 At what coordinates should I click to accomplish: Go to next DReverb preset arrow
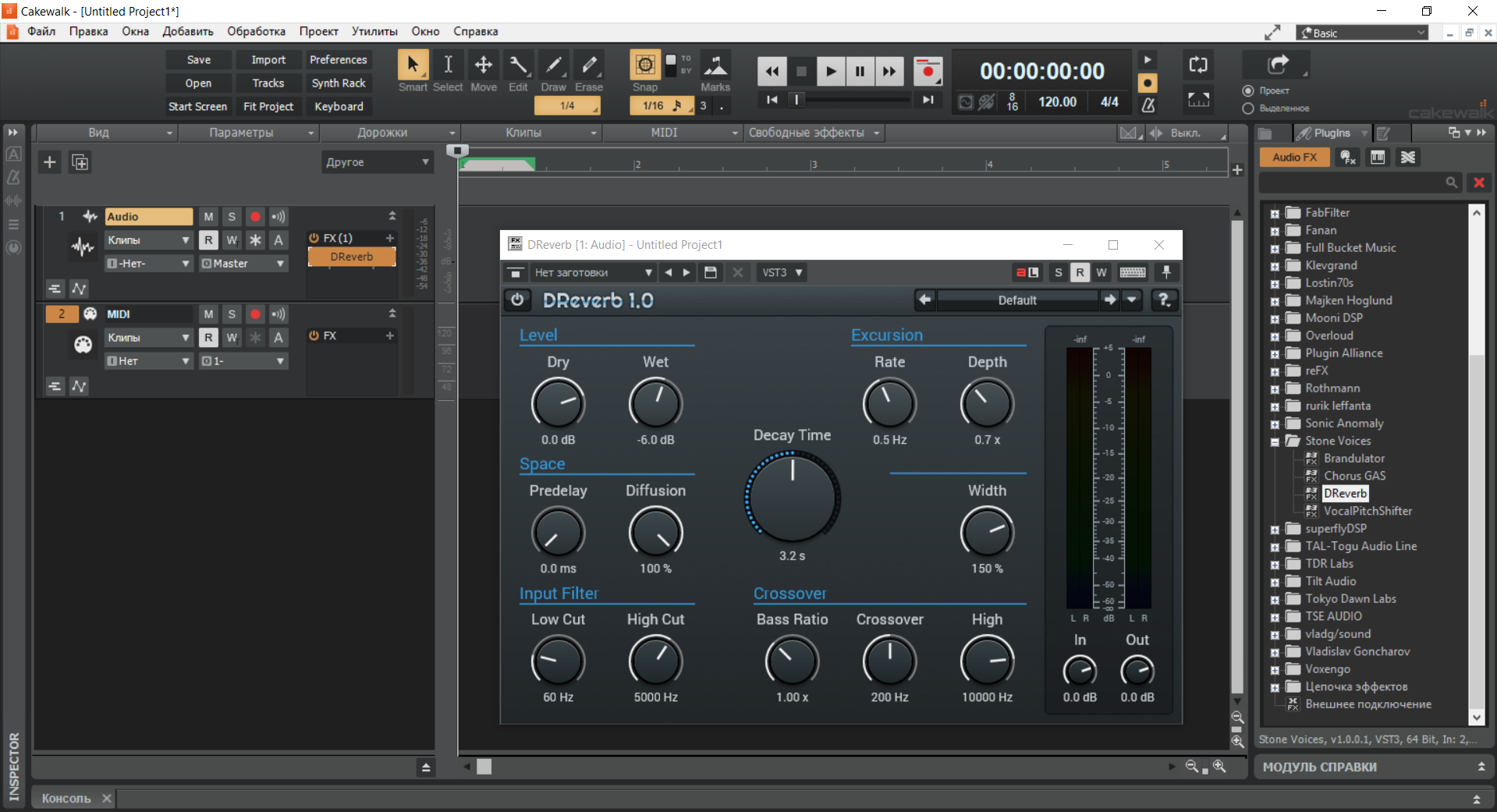[1110, 300]
